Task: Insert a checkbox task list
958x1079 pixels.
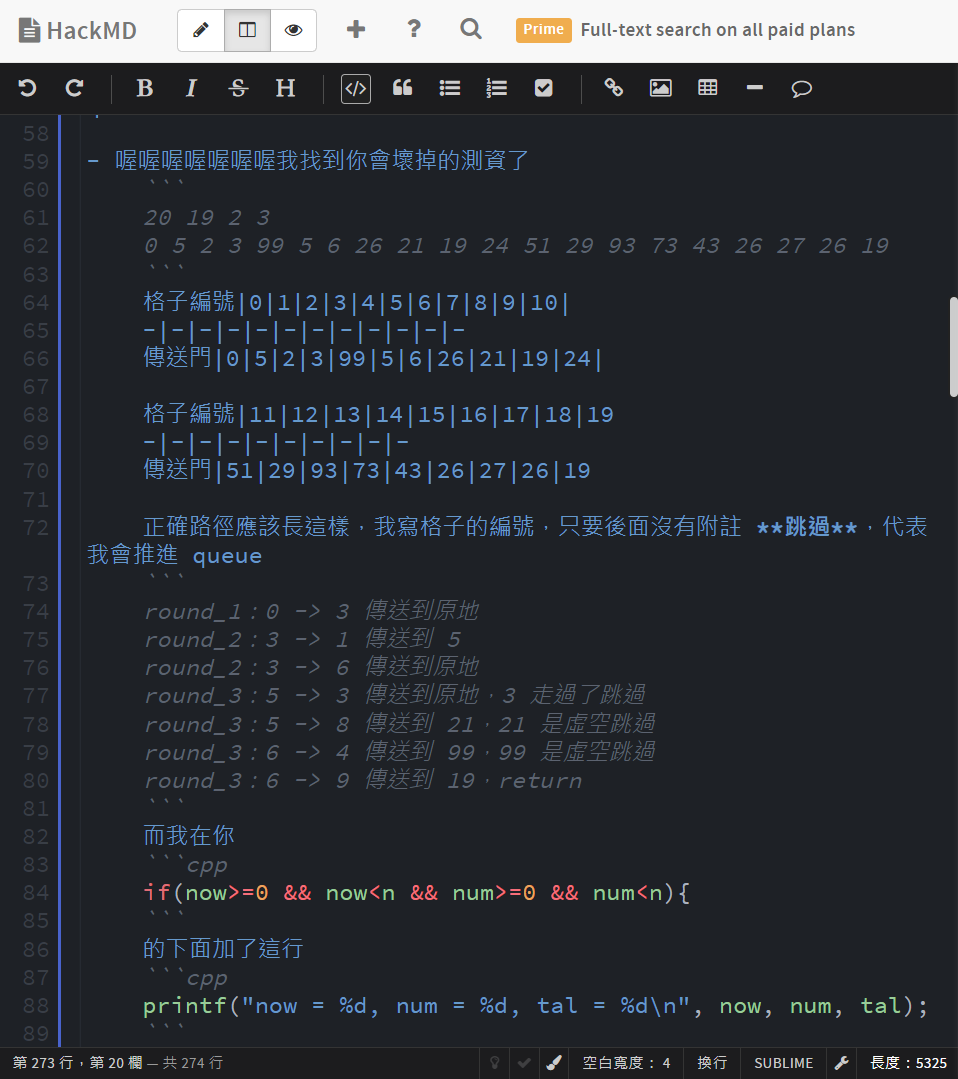Action: pos(544,88)
